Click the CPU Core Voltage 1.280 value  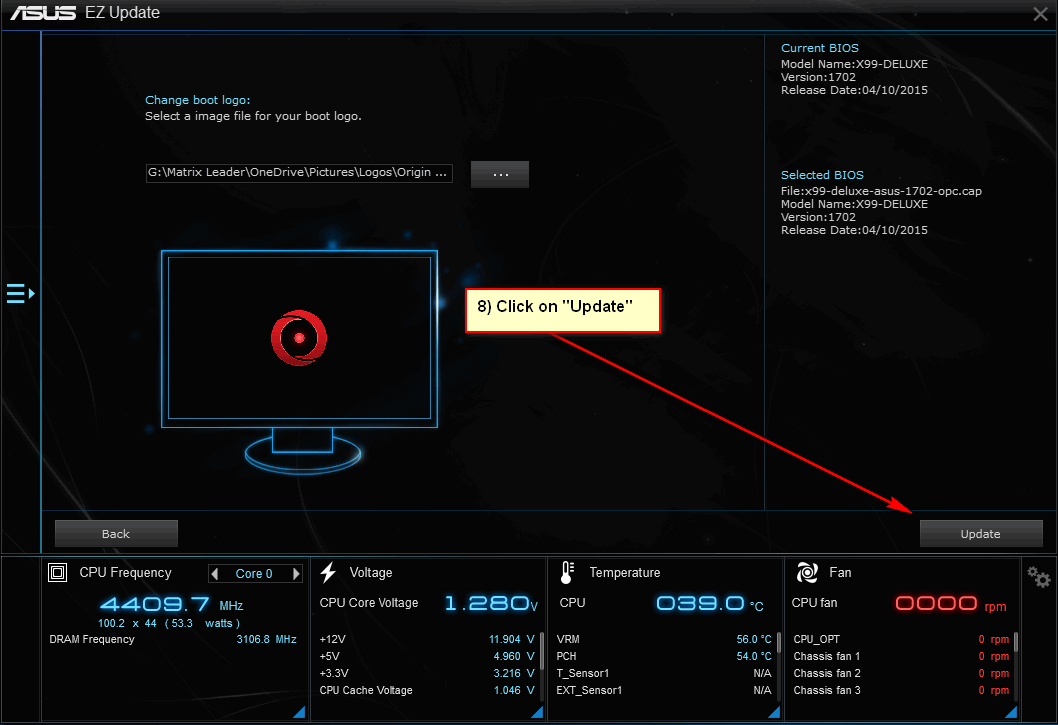(491, 603)
